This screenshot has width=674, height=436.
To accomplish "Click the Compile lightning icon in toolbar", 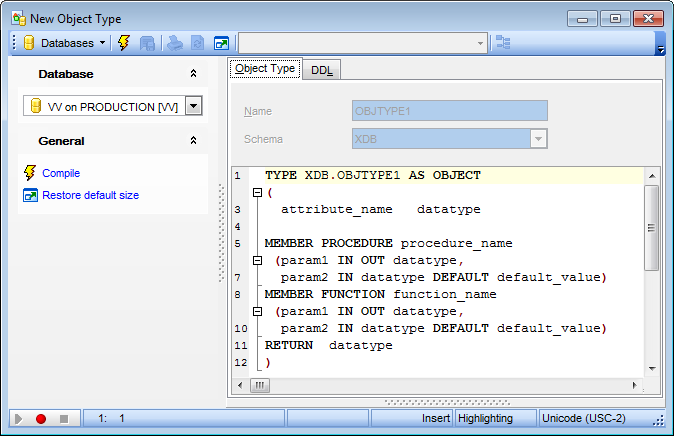I will (x=124, y=43).
